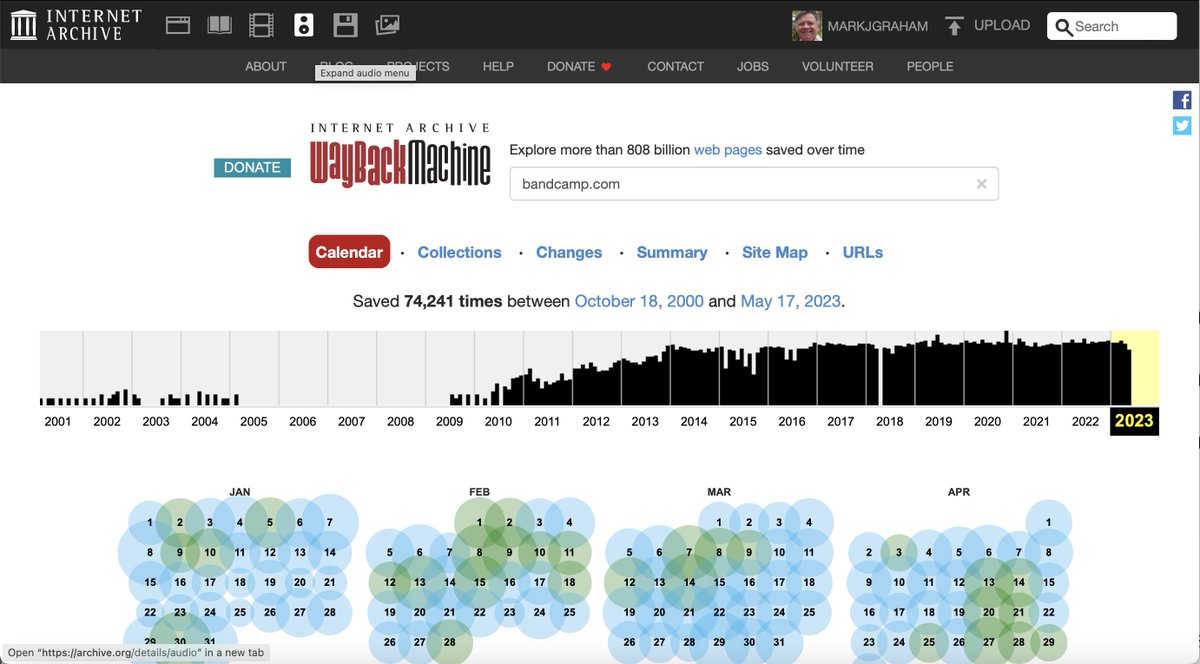Open the ABOUT nav item
This screenshot has height=664, width=1200.
266,66
